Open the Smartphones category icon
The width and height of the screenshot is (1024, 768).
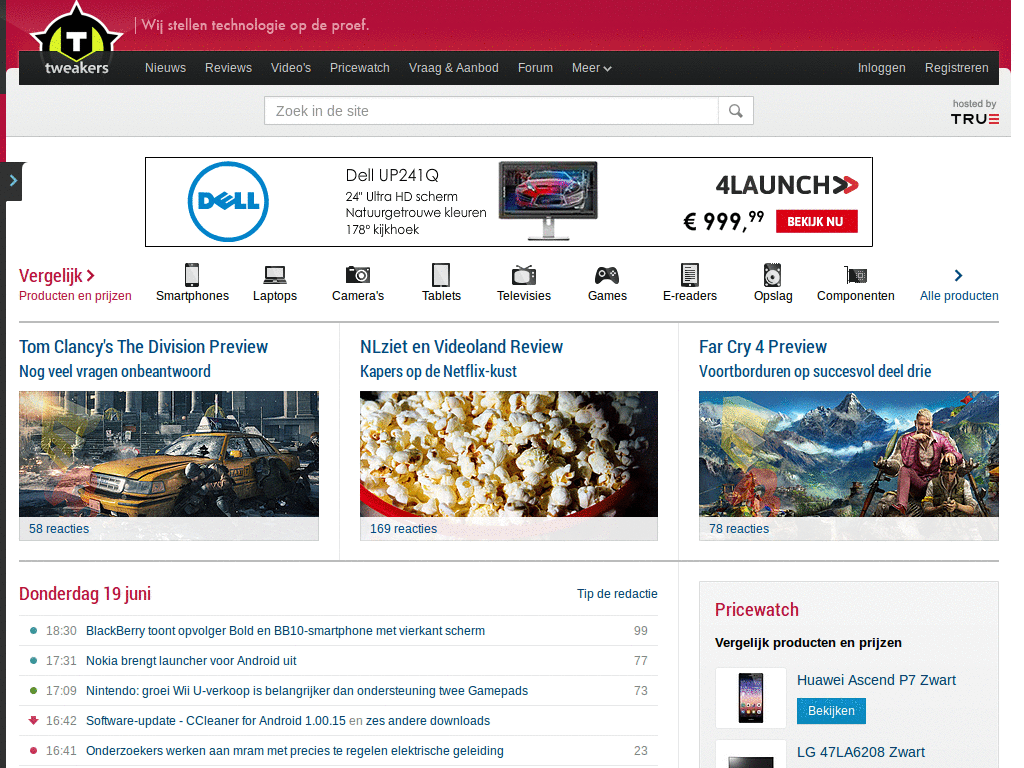(x=192, y=275)
